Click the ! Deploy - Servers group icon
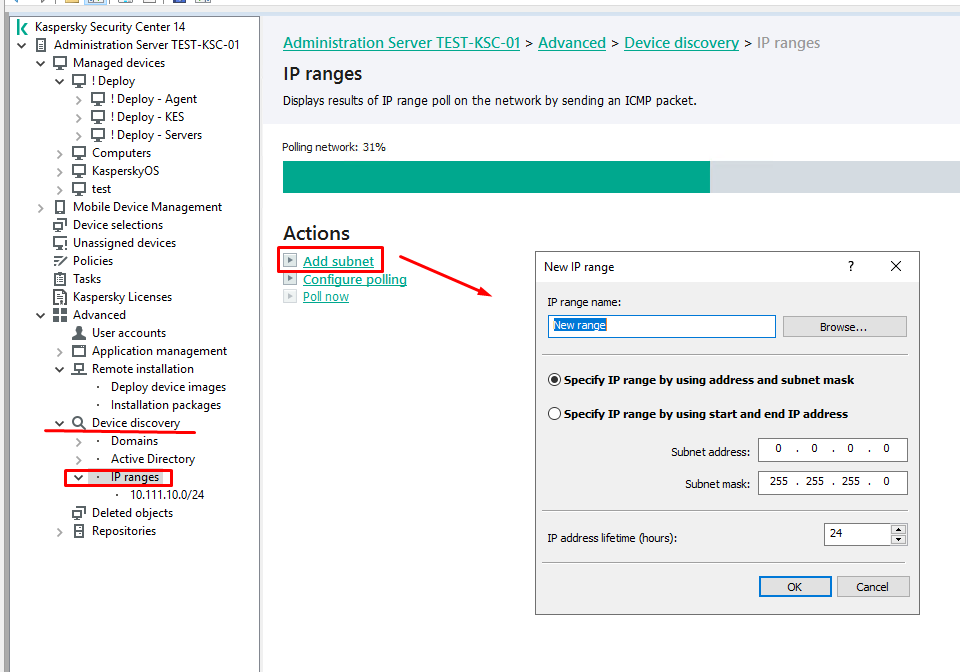The width and height of the screenshot is (960, 672). click(x=98, y=135)
